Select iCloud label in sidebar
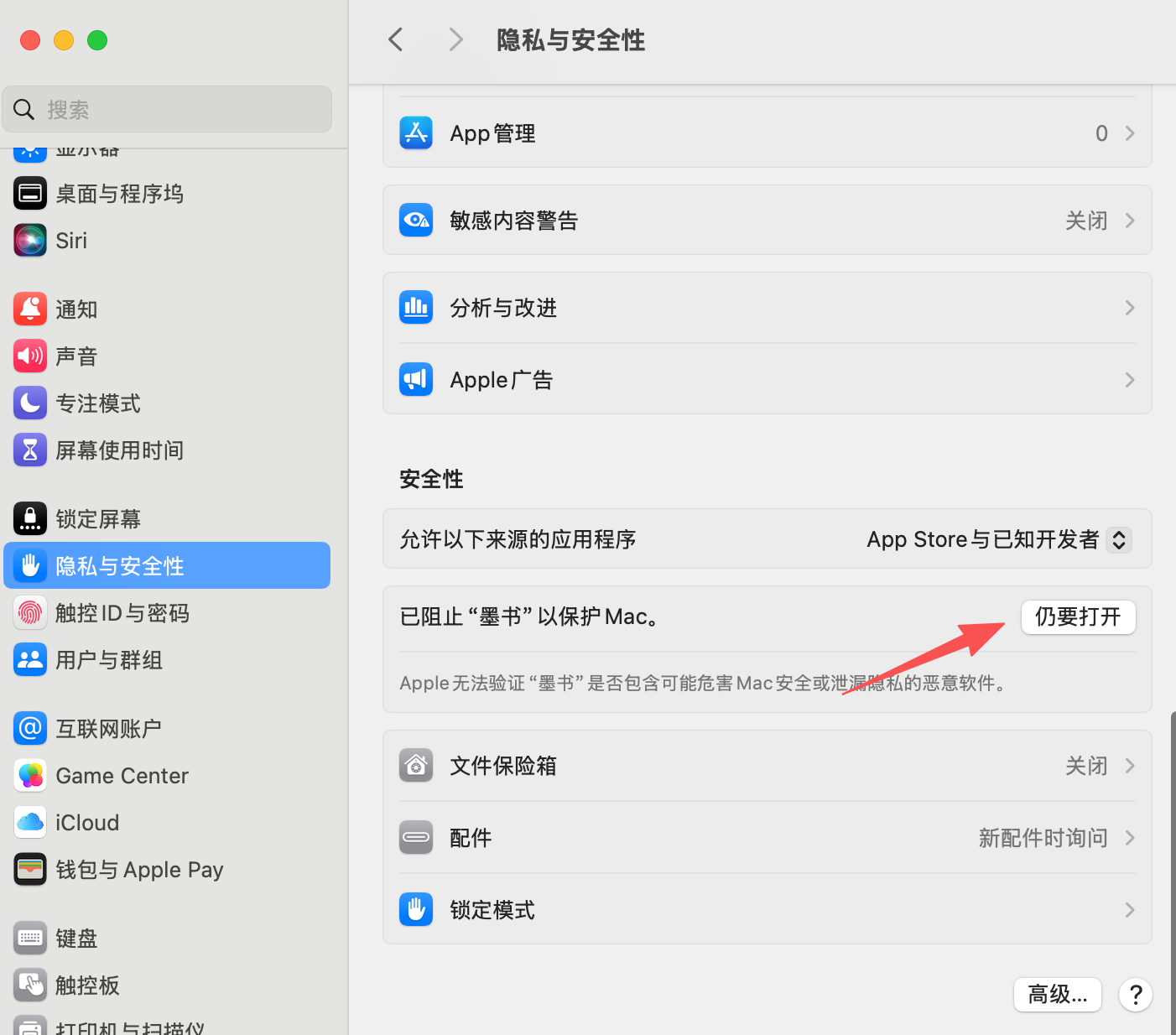The width and height of the screenshot is (1176, 1035). point(87,823)
